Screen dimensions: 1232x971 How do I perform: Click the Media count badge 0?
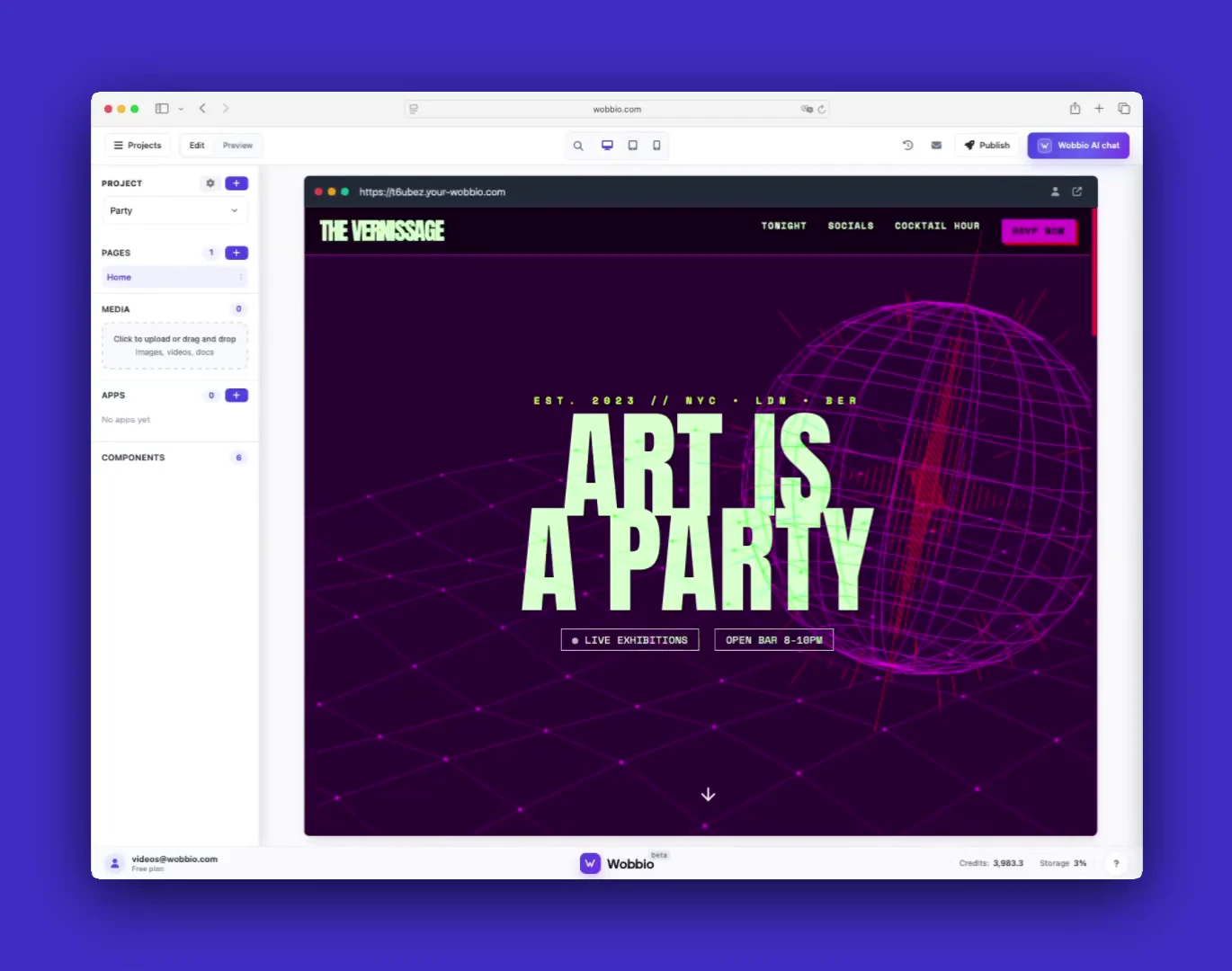pos(238,309)
